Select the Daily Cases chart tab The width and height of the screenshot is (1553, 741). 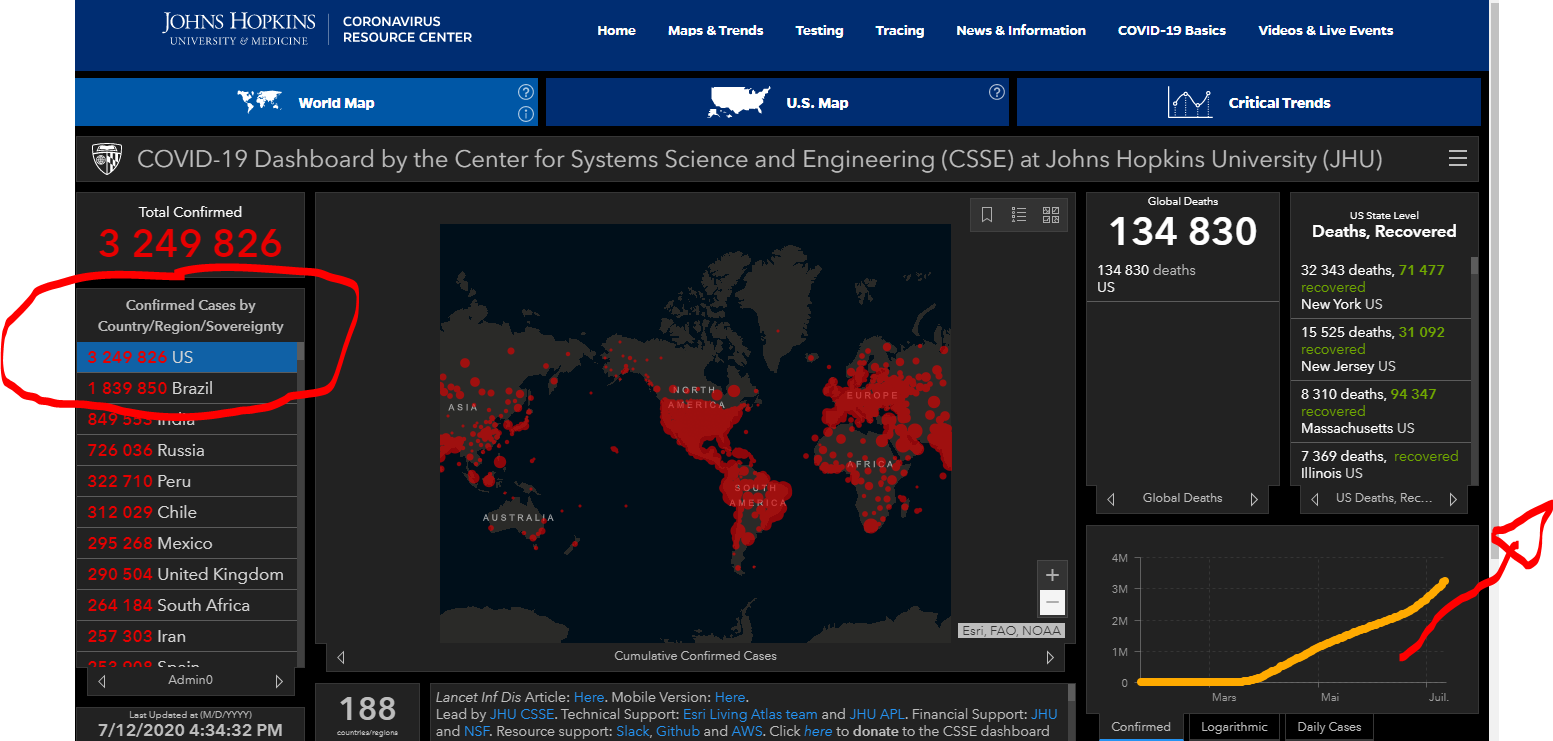(x=1329, y=727)
